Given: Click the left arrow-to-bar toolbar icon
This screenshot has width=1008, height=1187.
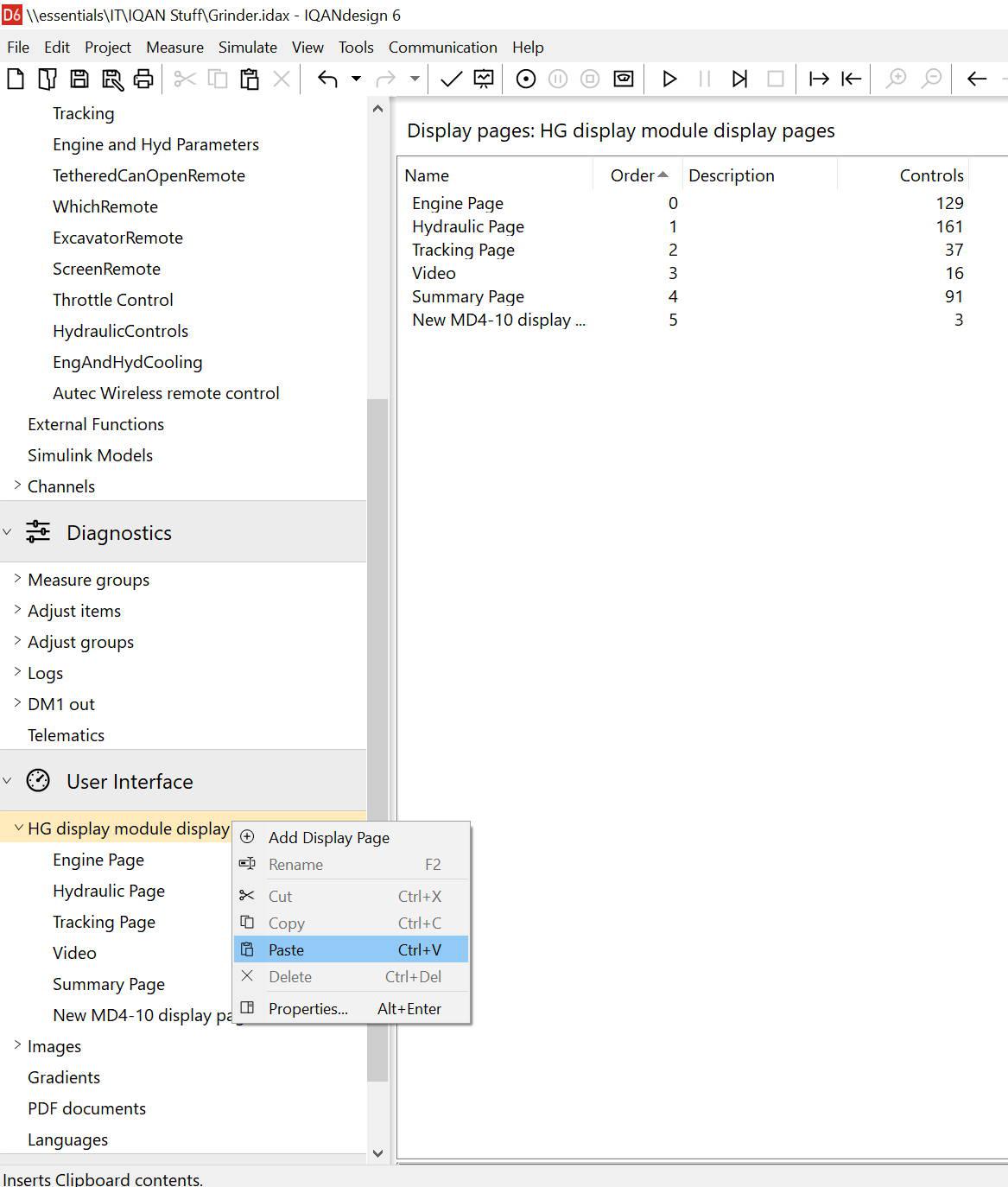Looking at the screenshot, I should 851,79.
